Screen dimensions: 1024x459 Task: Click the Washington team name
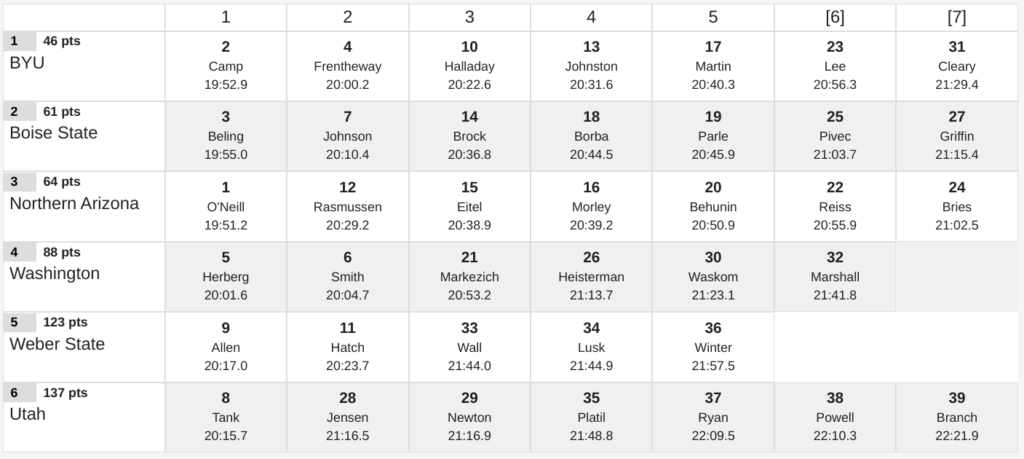(x=54, y=274)
